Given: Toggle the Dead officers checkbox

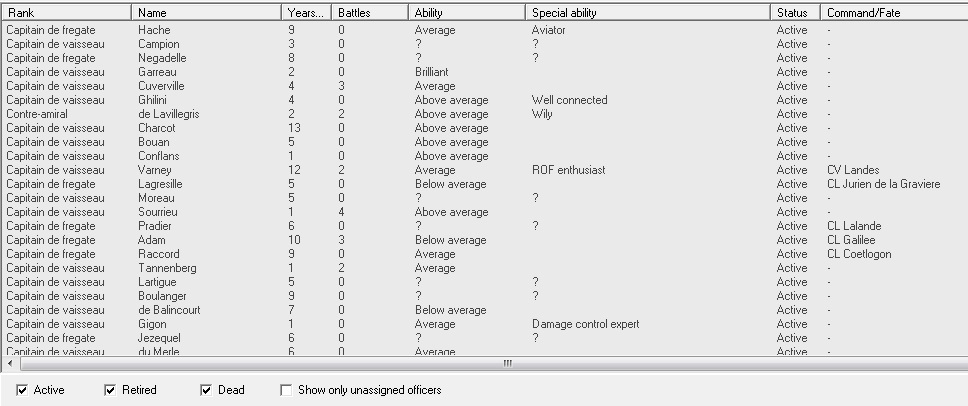Looking at the screenshot, I should point(206,390).
